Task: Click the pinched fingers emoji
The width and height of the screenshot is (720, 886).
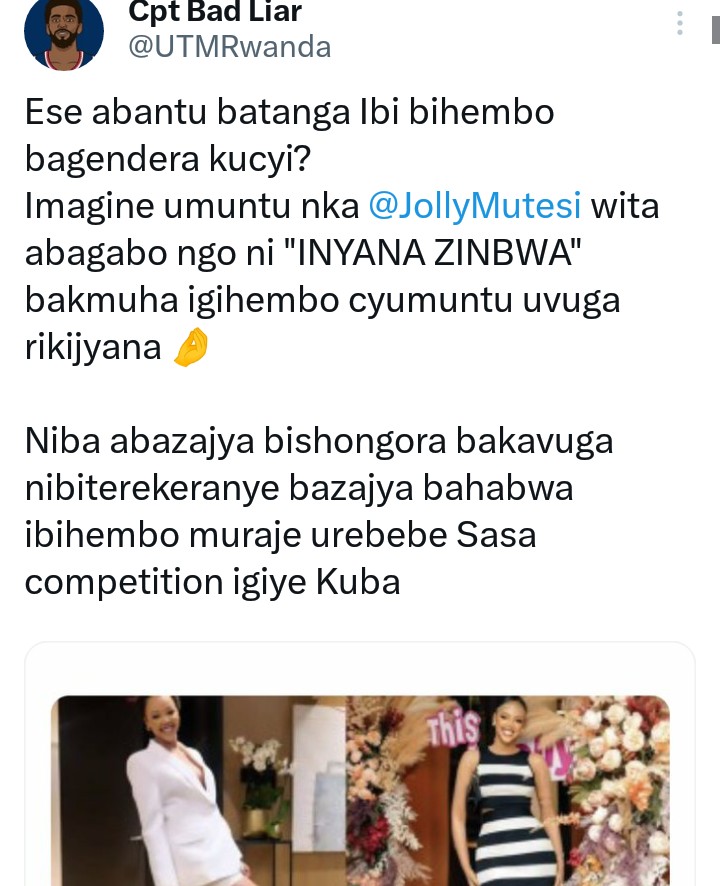Action: pos(191,347)
